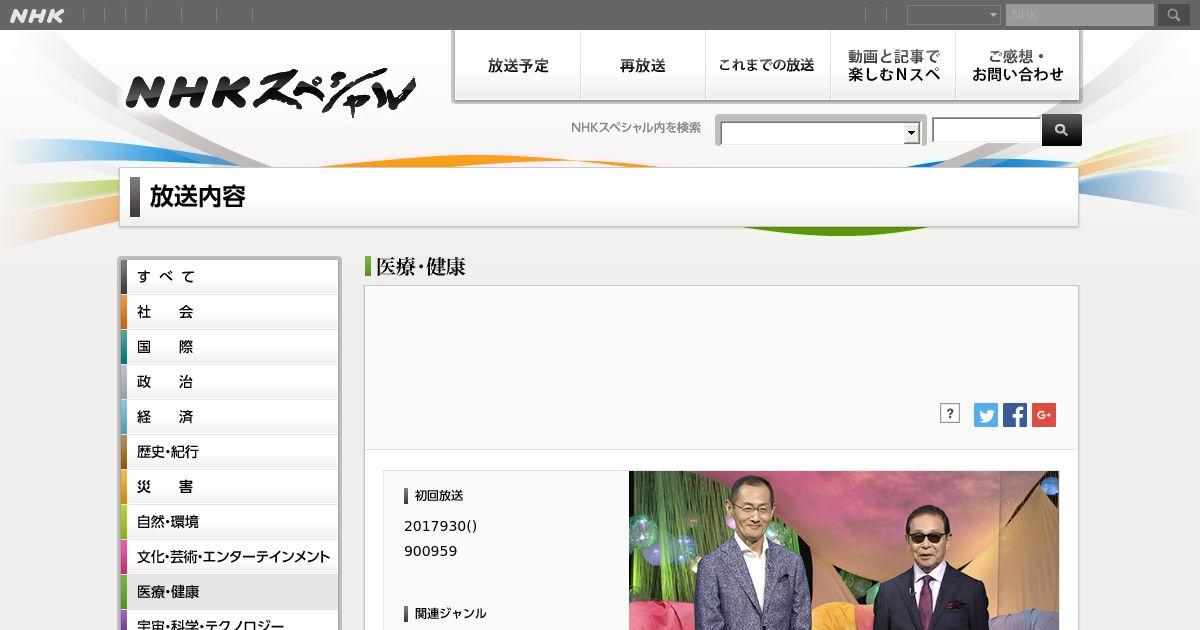Click the 放送内容 page heading
Image resolution: width=1200 pixels, height=630 pixels.
[x=198, y=196]
